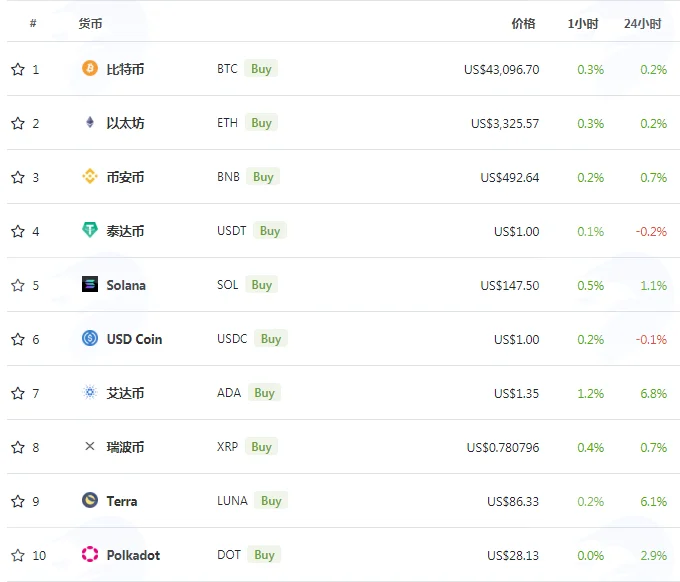Viewport: 680px width, 582px height.
Task: Toggle the favorite star for Solana
Action: tap(18, 285)
